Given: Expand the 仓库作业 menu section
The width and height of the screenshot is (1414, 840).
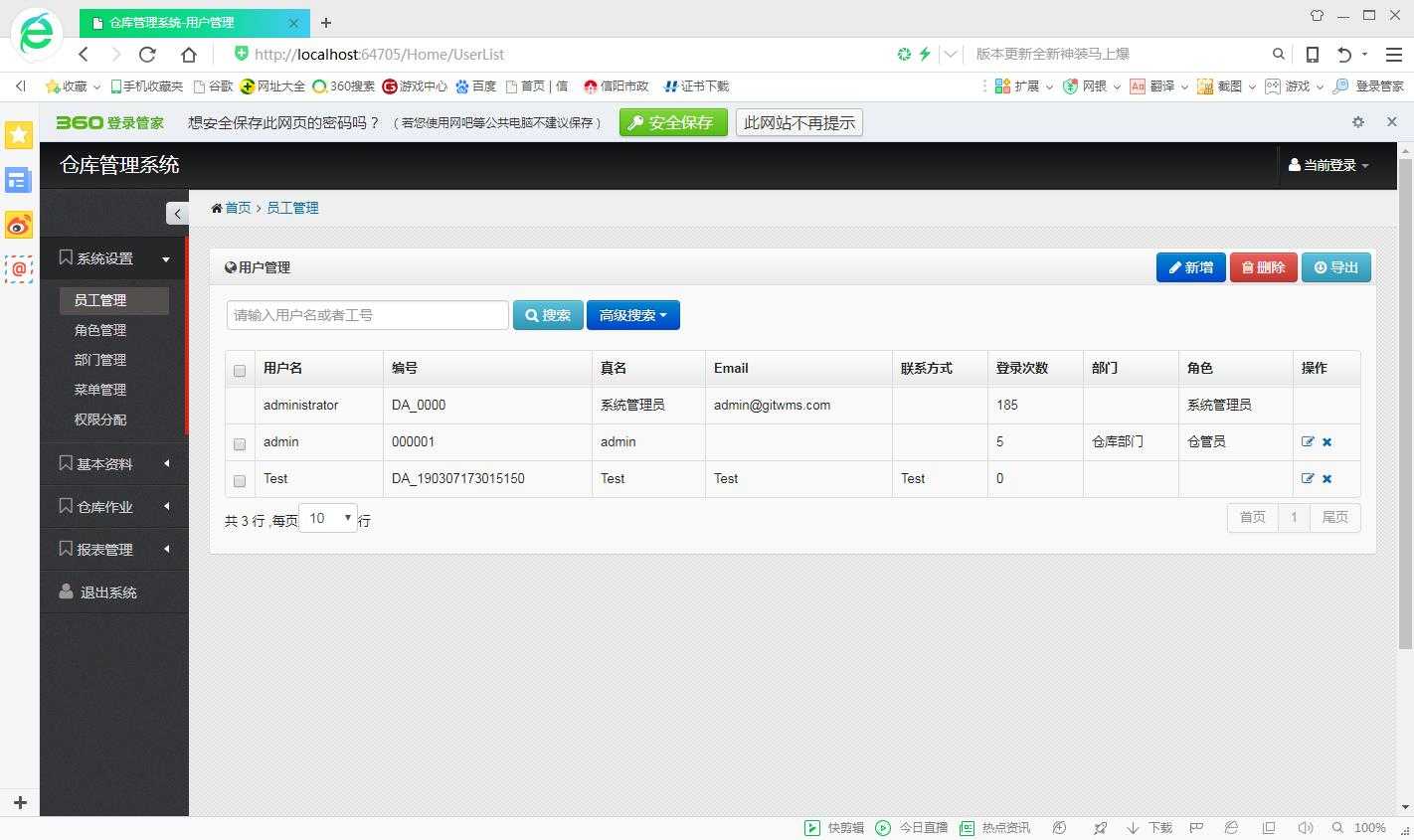Looking at the screenshot, I should tap(114, 507).
